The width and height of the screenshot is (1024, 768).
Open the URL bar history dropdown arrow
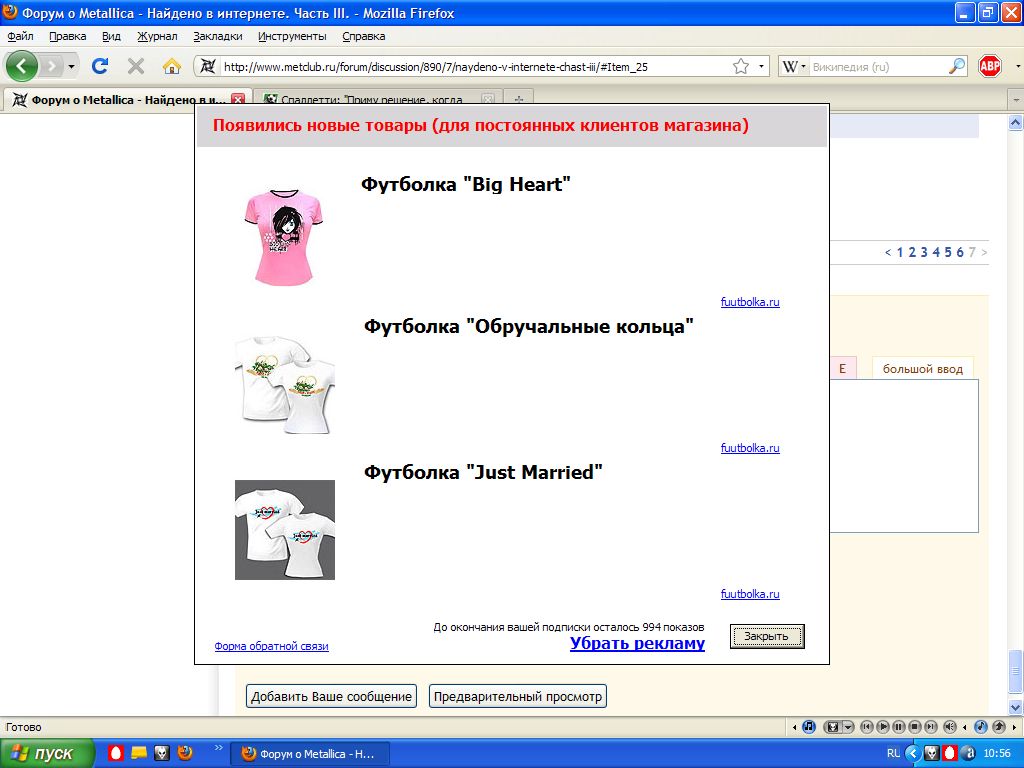(762, 67)
